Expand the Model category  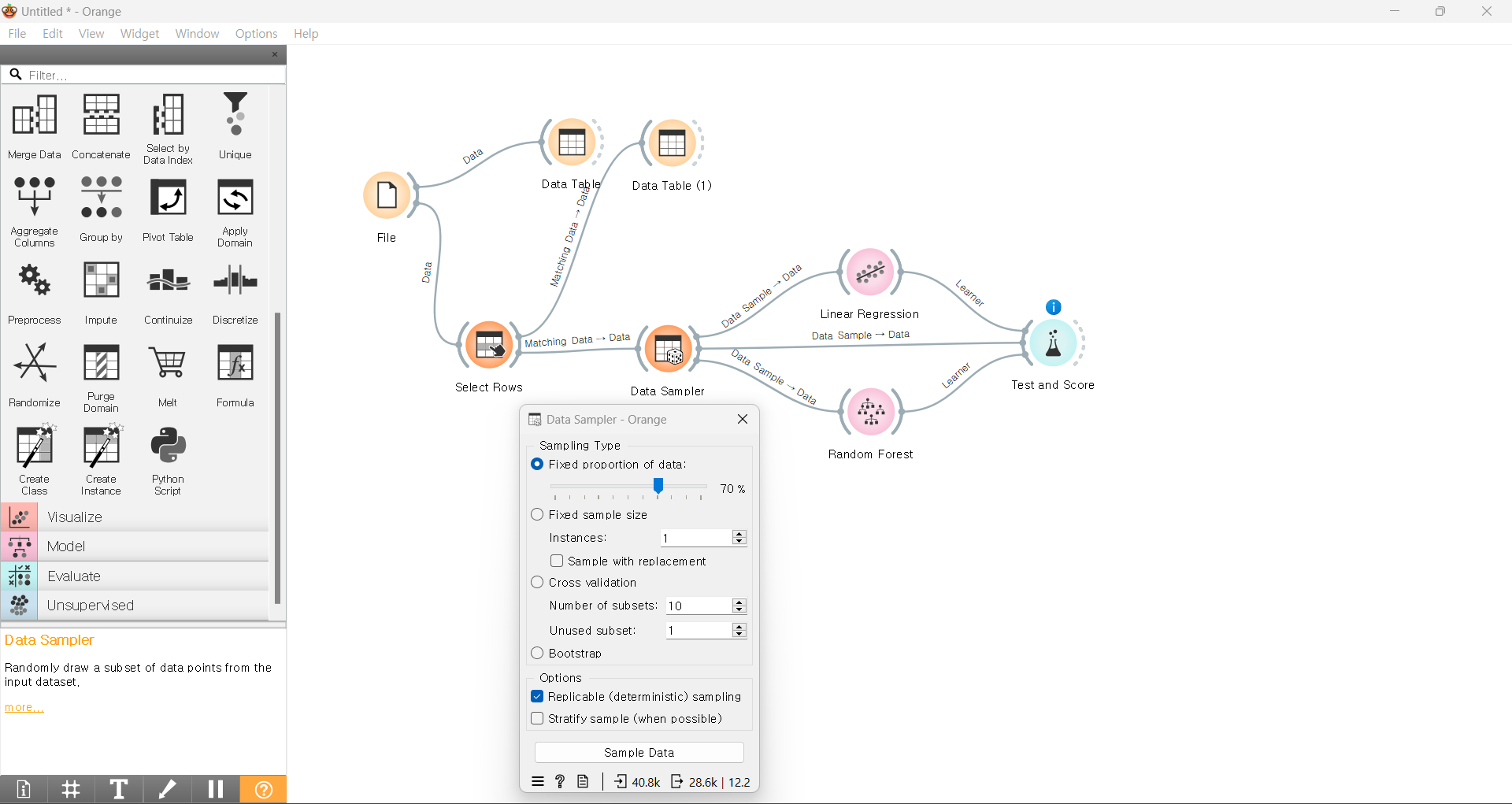(135, 546)
